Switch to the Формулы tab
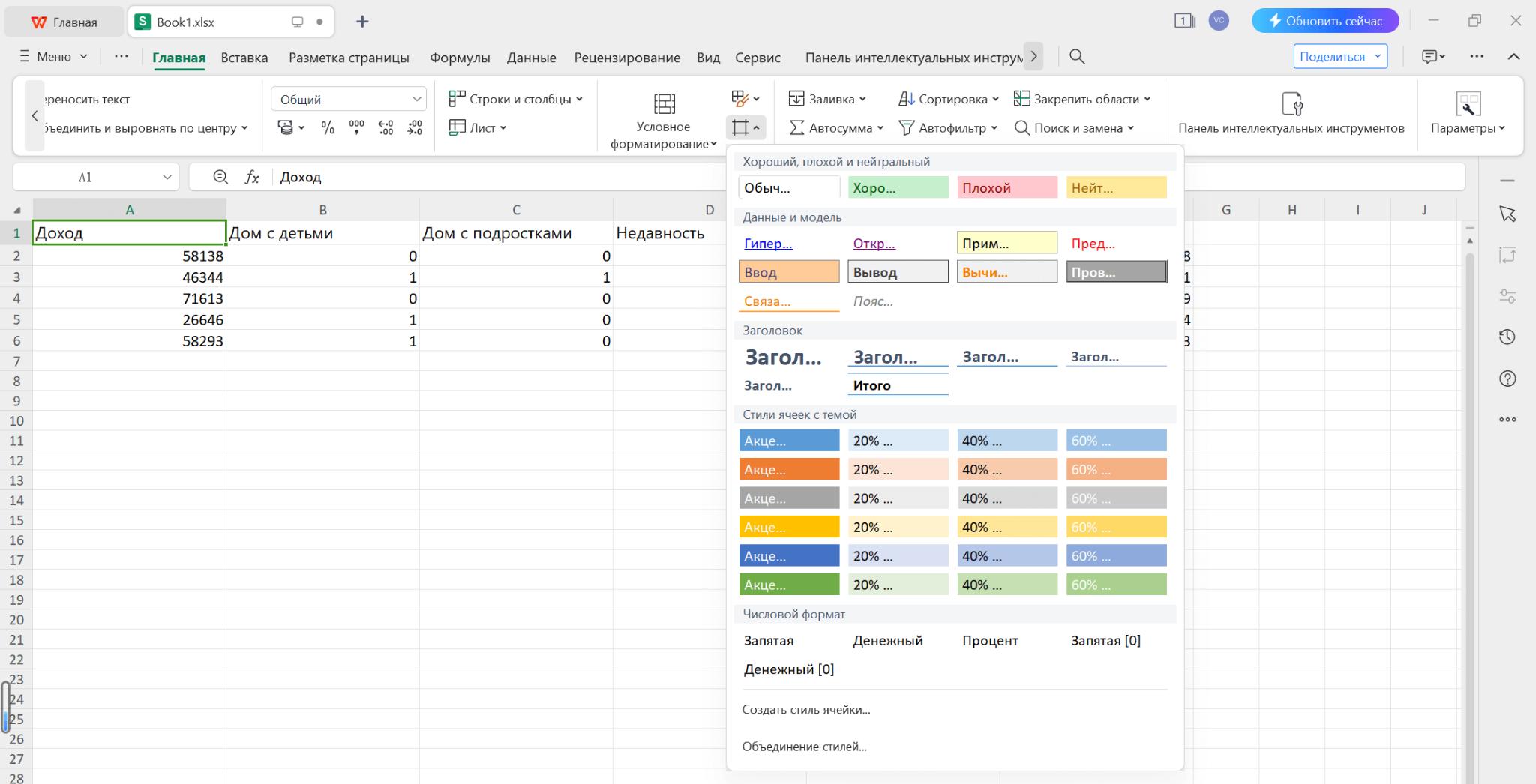 tap(460, 58)
